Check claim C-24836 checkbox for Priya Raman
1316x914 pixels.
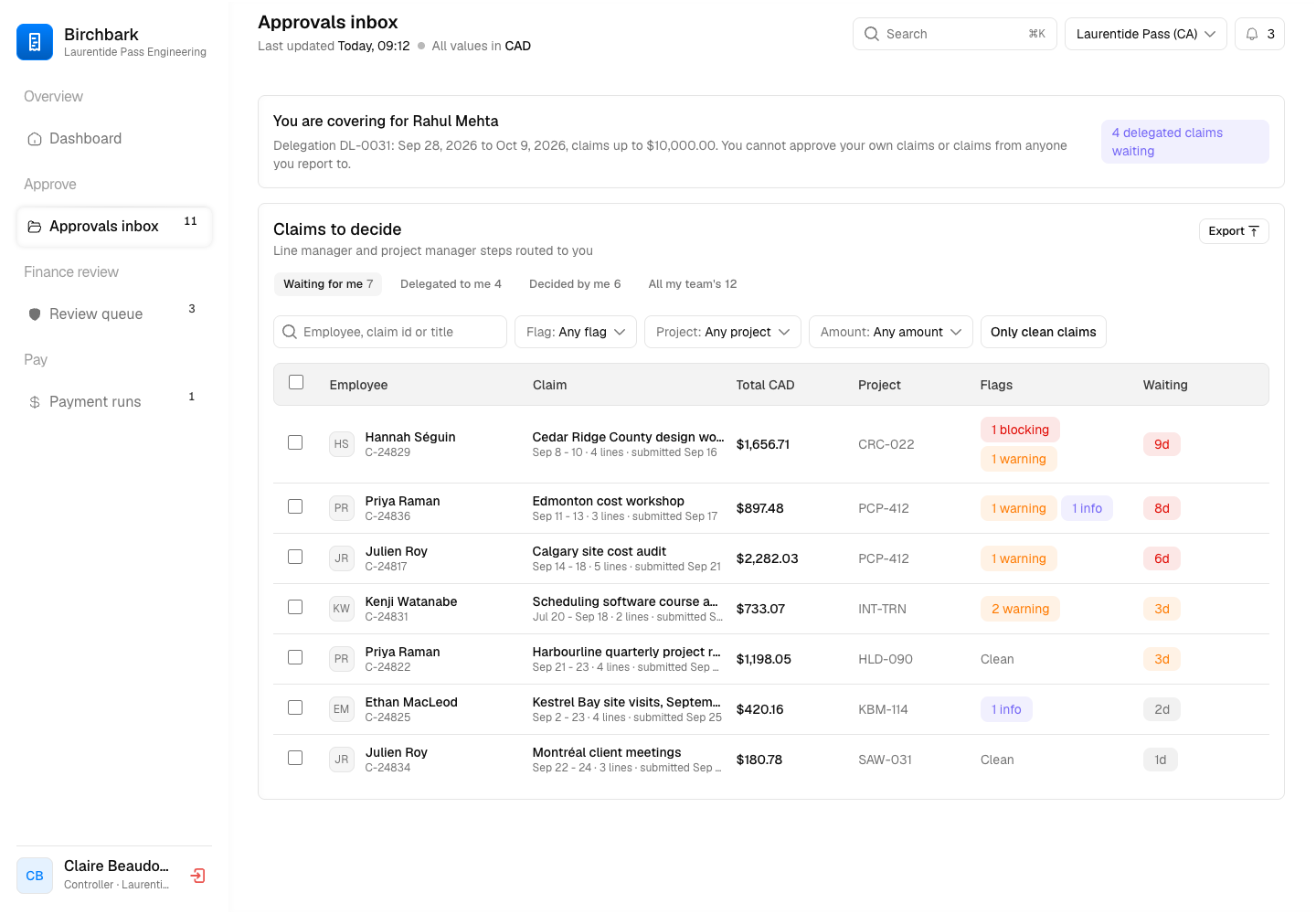[295, 506]
